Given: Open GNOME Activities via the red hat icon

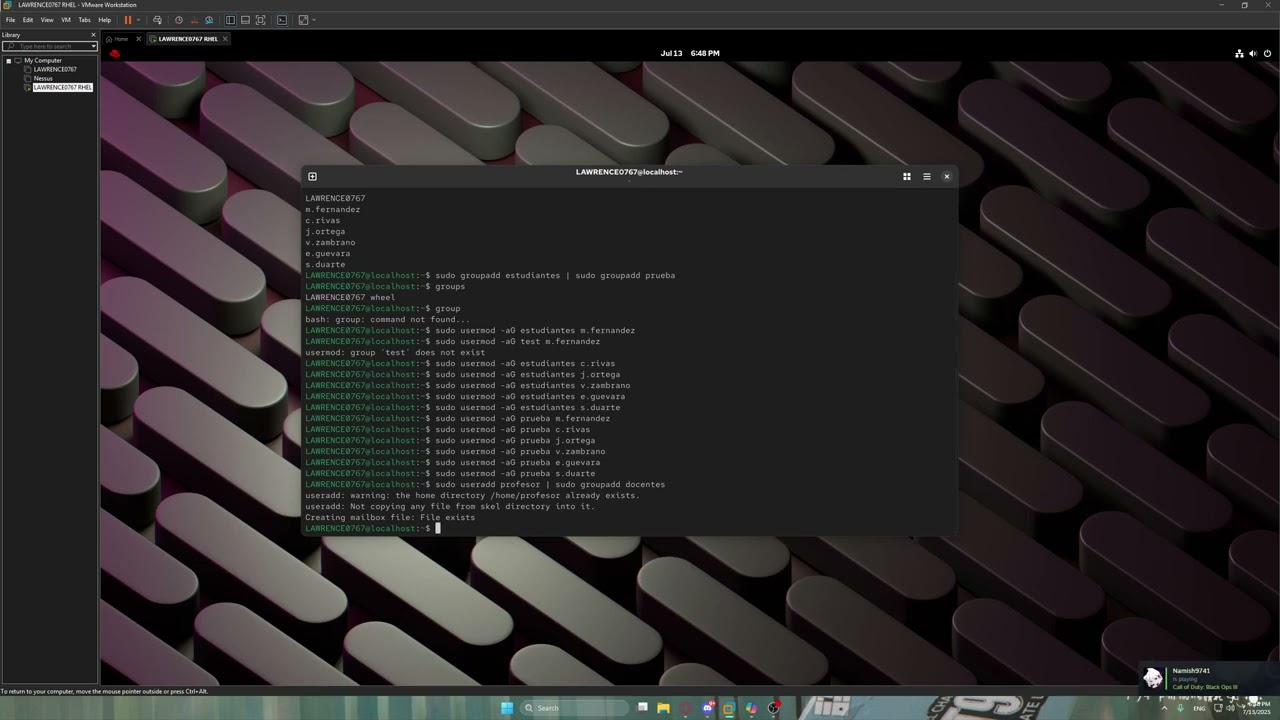Looking at the screenshot, I should point(115,53).
